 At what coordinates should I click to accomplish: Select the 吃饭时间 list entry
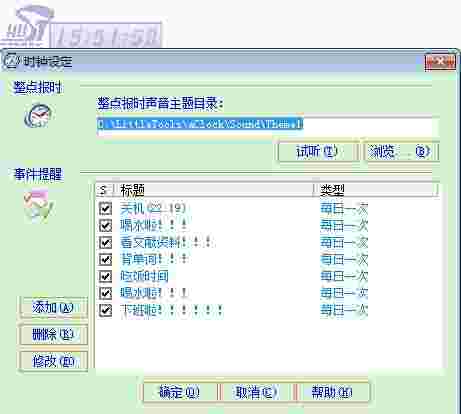(x=144, y=276)
